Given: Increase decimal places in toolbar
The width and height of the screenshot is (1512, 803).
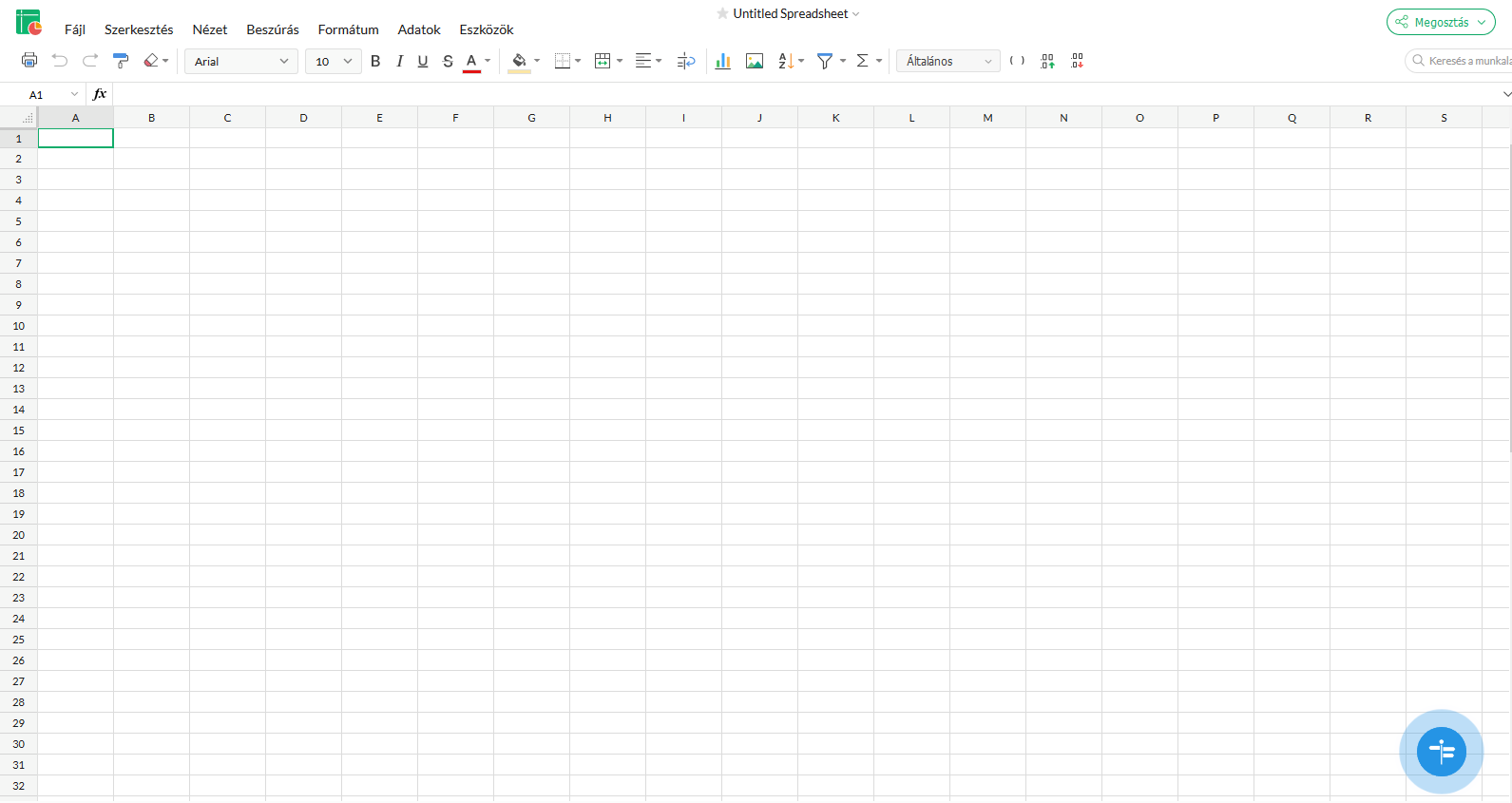Looking at the screenshot, I should coord(1047,61).
